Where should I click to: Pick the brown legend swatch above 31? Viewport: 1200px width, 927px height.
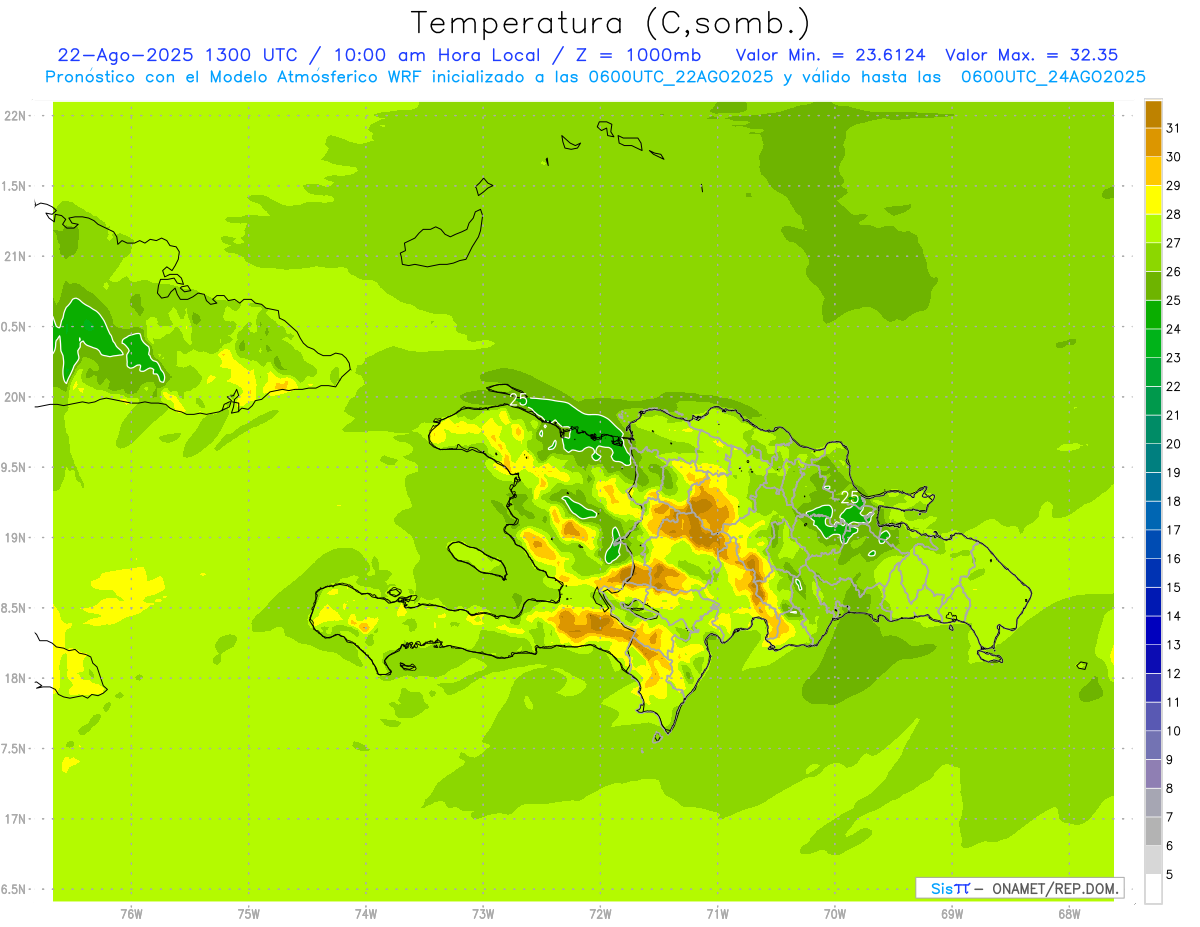click(1153, 114)
